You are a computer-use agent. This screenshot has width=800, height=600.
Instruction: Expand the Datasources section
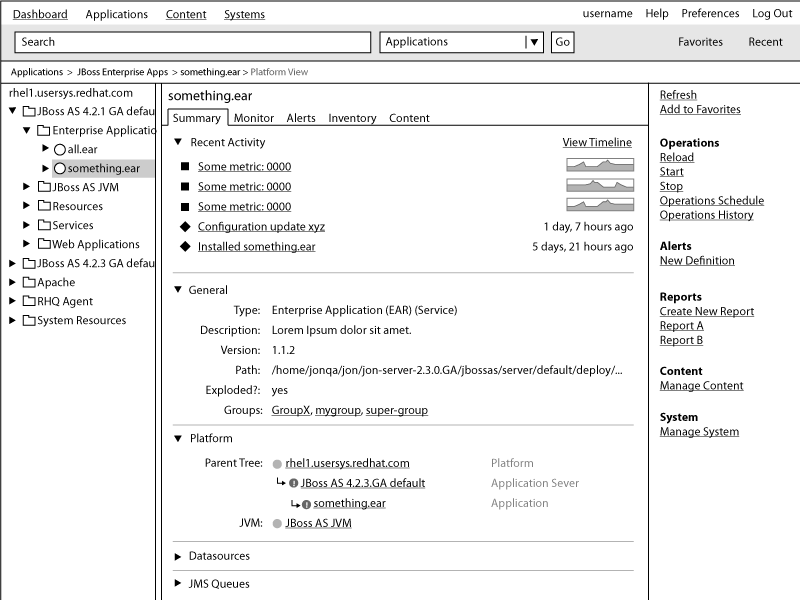(178, 557)
